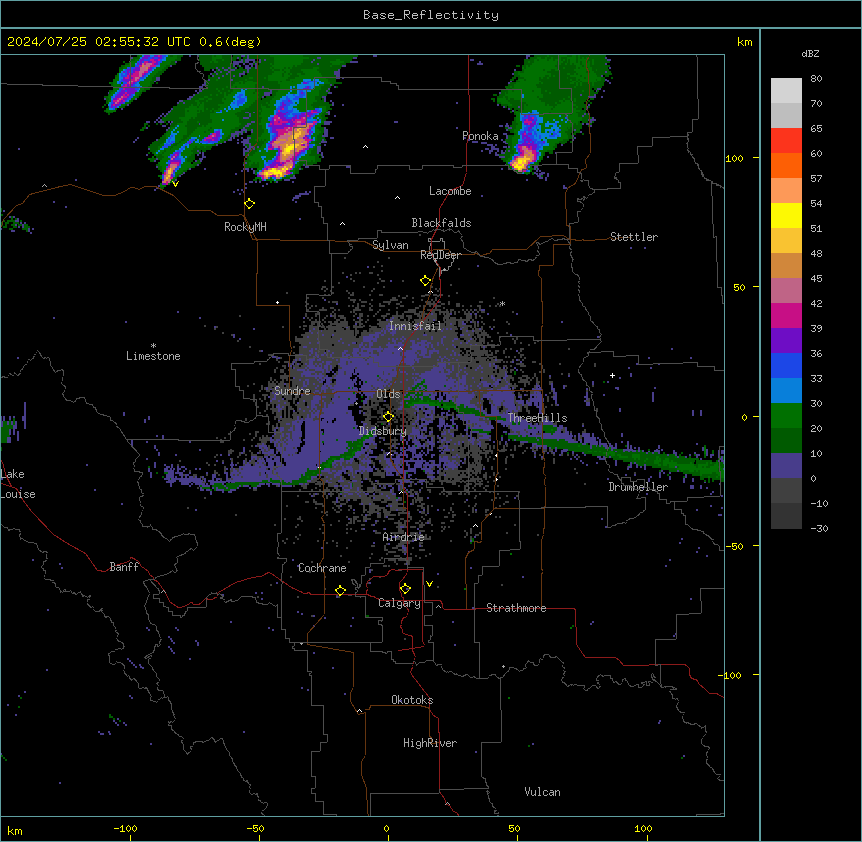
Task: Click the Banff label
Action: pyautogui.click(x=124, y=567)
